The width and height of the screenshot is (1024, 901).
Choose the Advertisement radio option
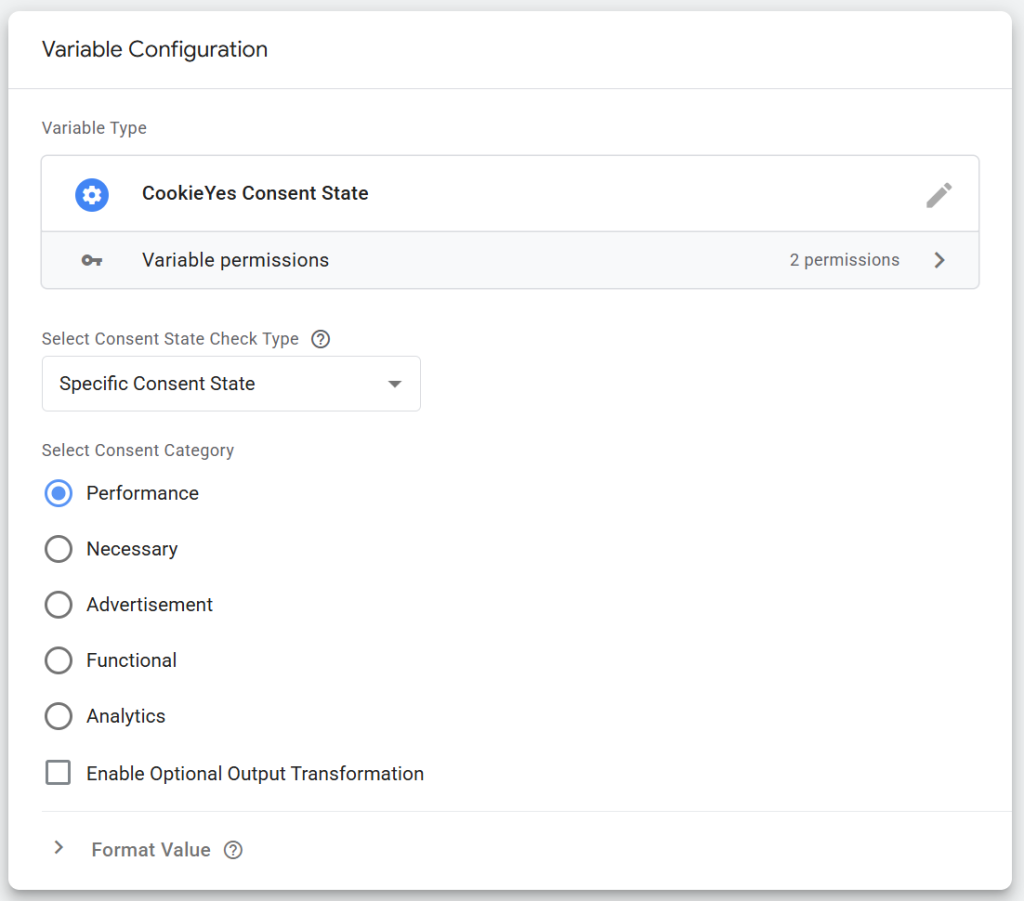[59, 605]
